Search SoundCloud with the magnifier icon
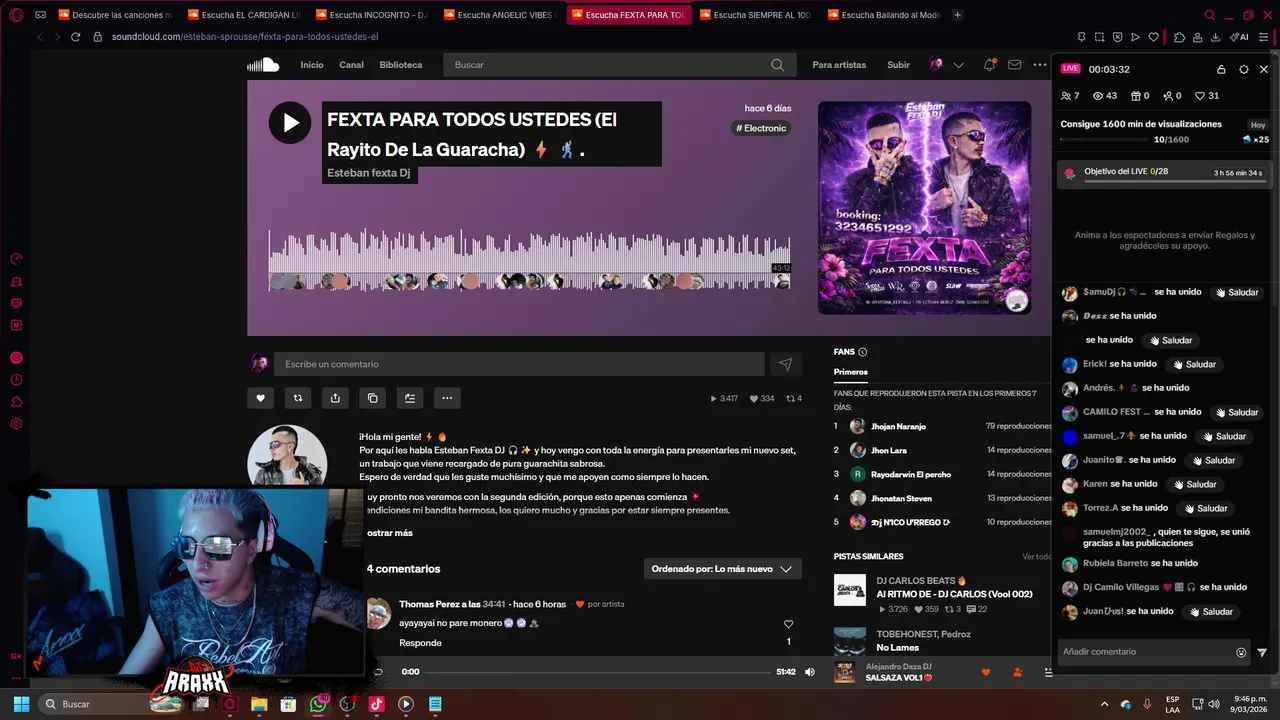 point(777,65)
